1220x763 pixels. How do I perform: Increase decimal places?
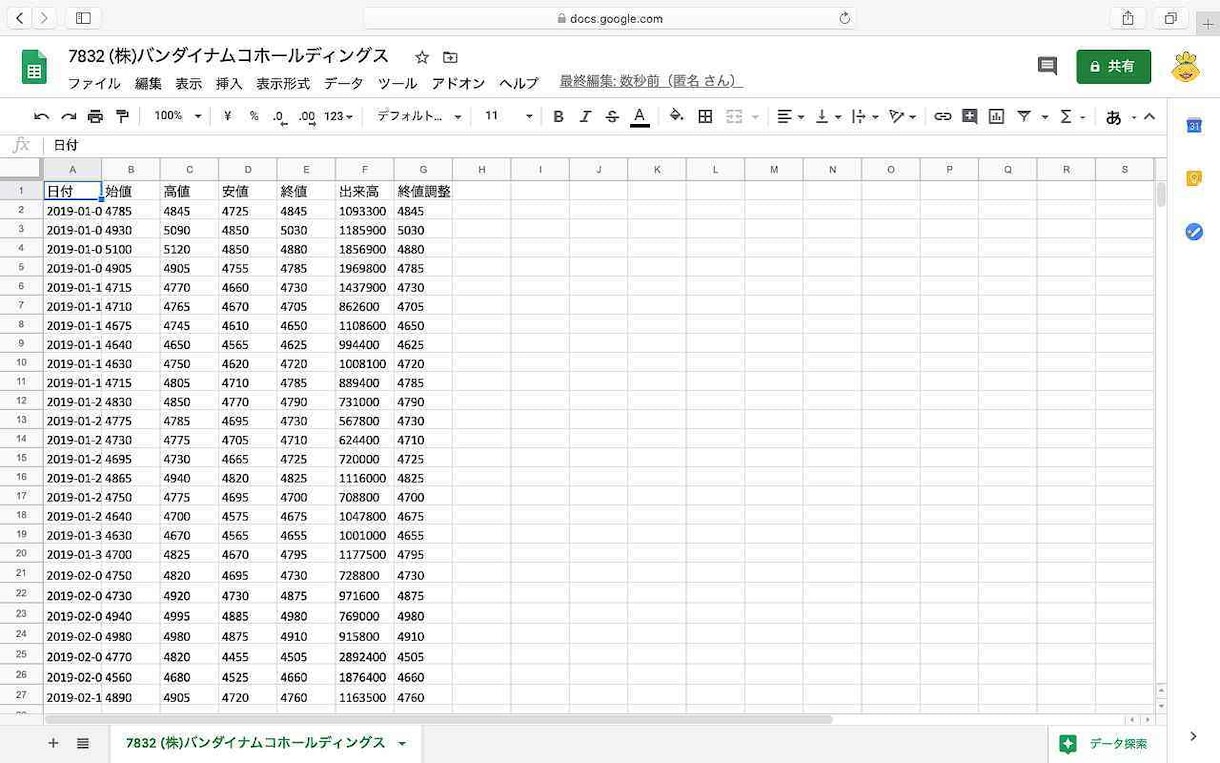click(307, 117)
